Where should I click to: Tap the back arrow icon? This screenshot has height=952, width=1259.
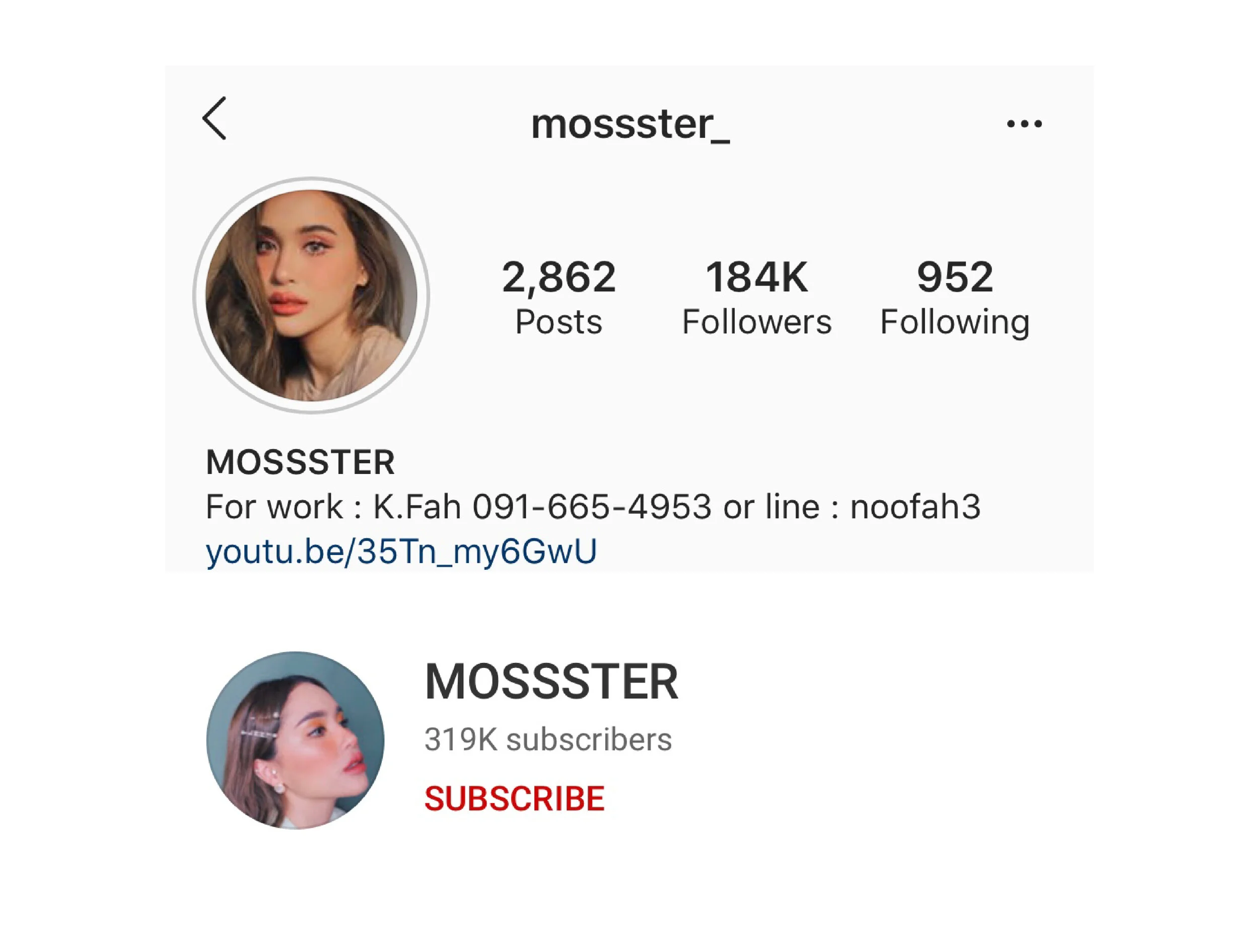[215, 118]
